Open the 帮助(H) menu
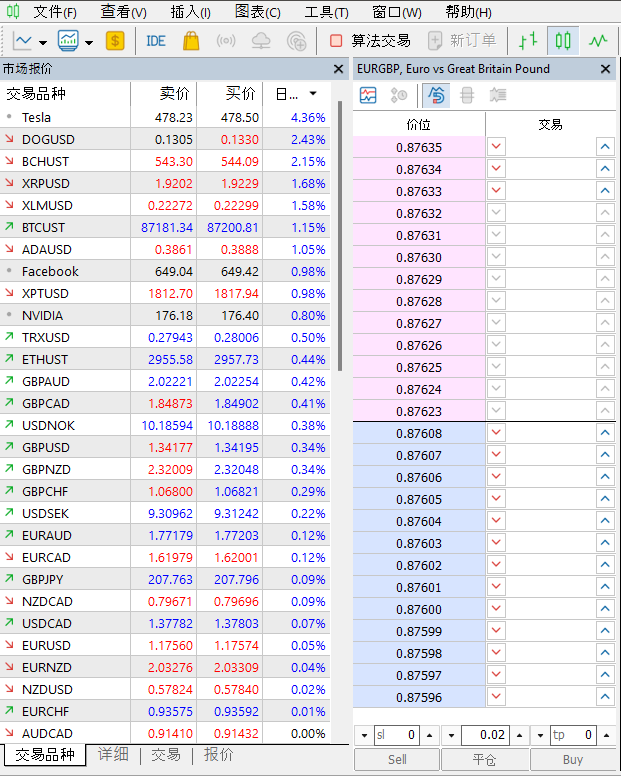Image resolution: width=621 pixels, height=776 pixels. click(469, 12)
